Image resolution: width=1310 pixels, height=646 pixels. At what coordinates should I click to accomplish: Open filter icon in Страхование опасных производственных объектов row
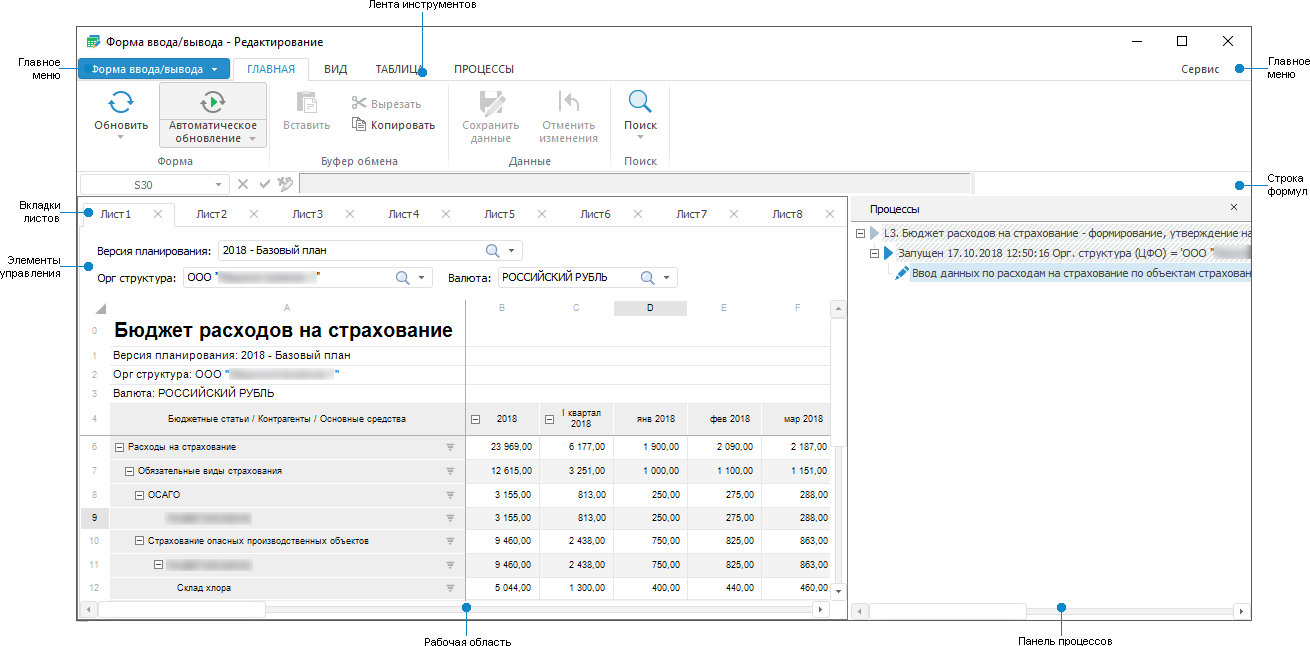click(450, 541)
